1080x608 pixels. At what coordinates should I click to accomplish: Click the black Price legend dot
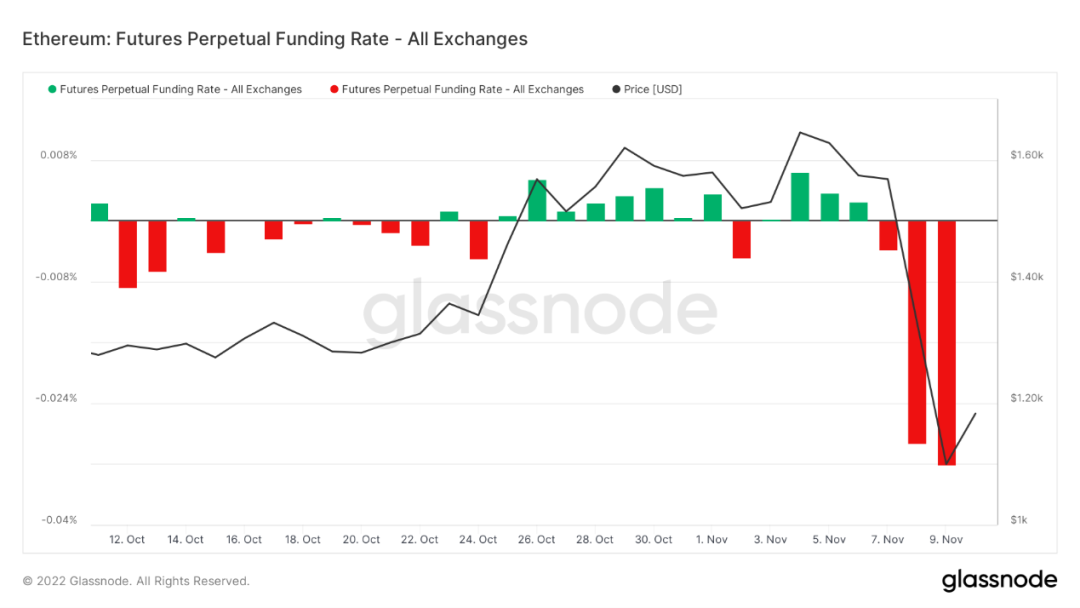pyautogui.click(x=616, y=90)
